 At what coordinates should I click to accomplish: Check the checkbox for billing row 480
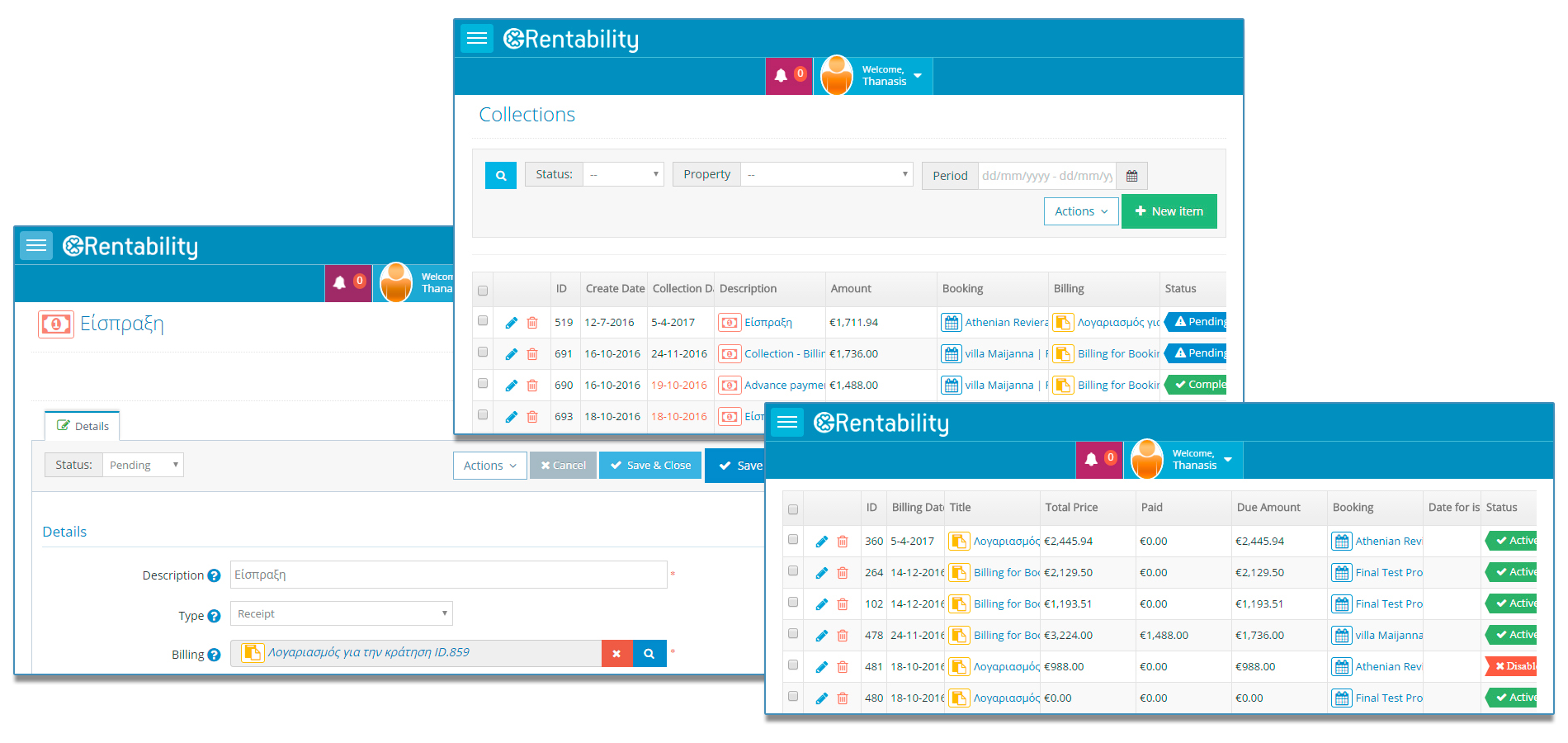pos(793,697)
